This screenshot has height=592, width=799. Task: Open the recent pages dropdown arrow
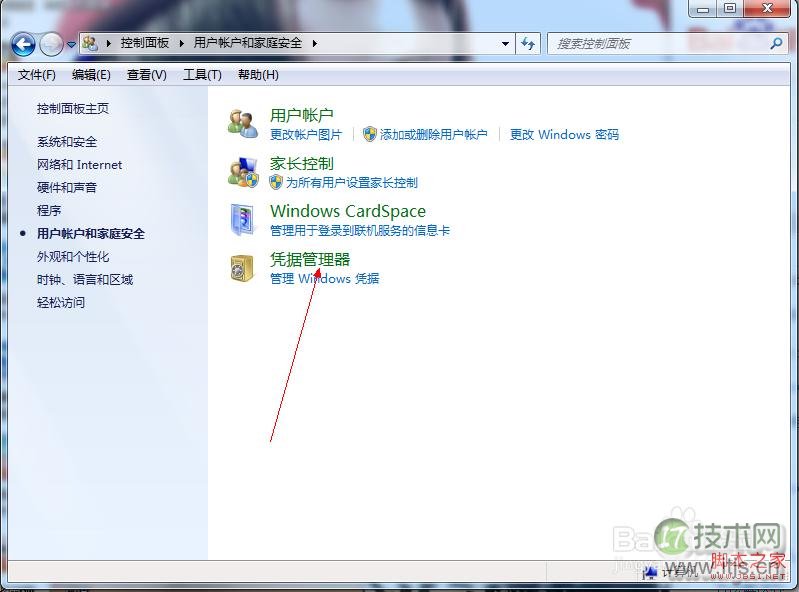tap(71, 45)
